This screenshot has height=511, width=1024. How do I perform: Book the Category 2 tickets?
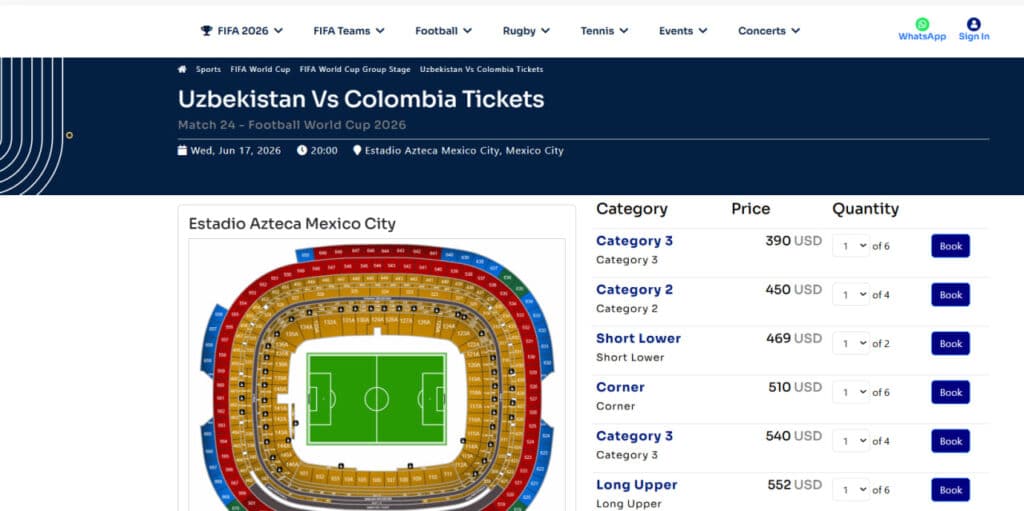(950, 295)
